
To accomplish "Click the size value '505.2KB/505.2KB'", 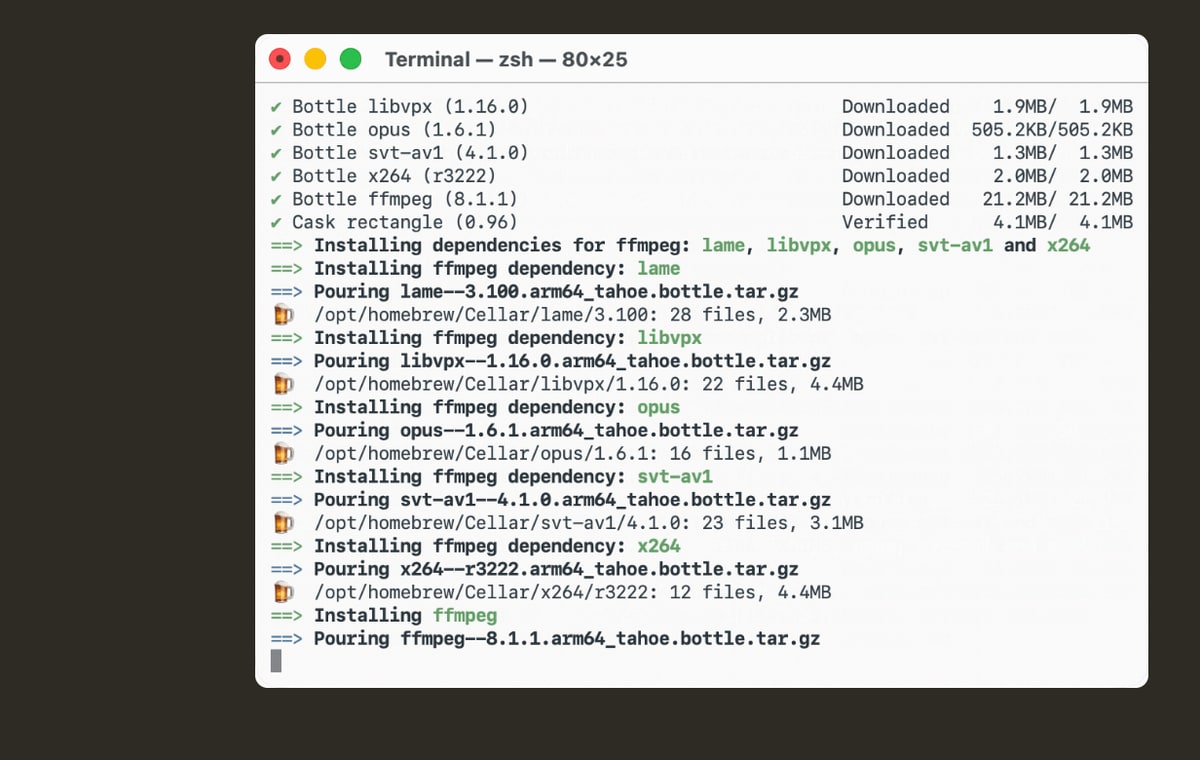I will 1052,129.
